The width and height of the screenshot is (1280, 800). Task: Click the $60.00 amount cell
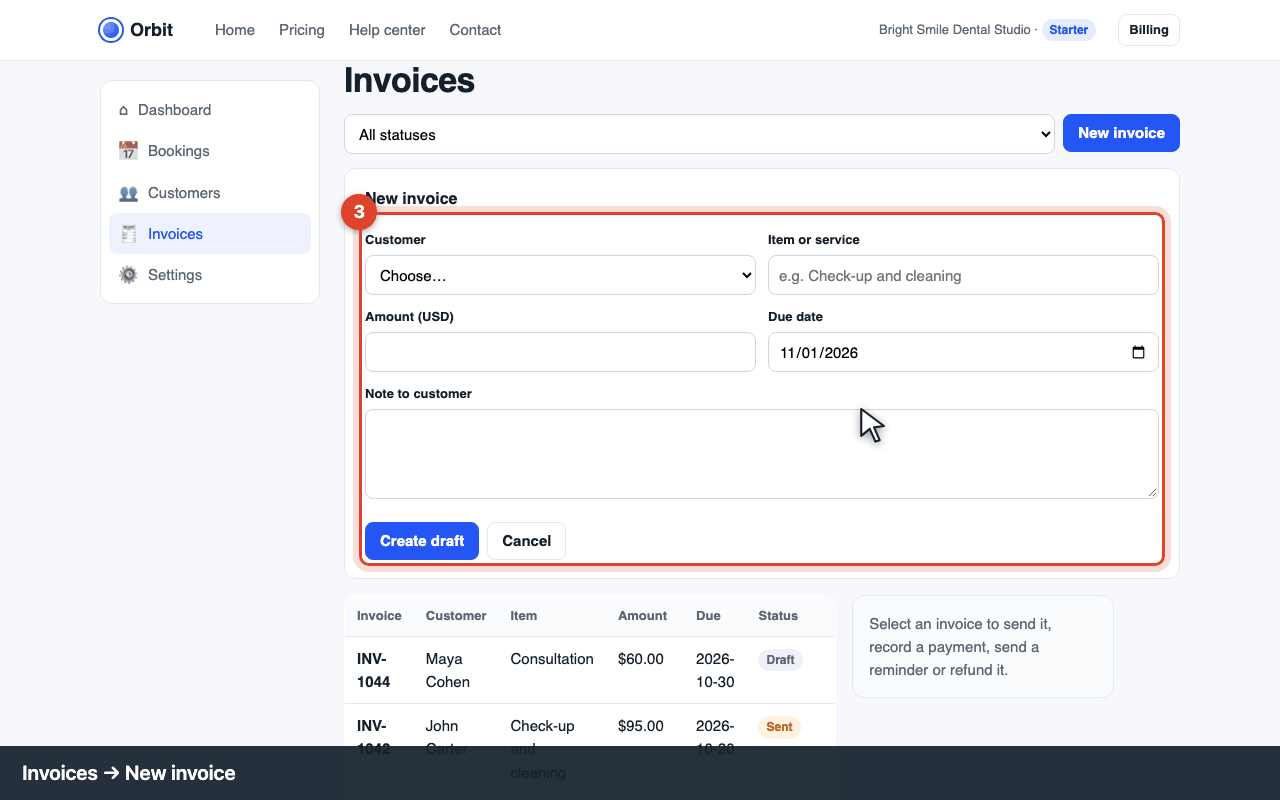(x=641, y=659)
